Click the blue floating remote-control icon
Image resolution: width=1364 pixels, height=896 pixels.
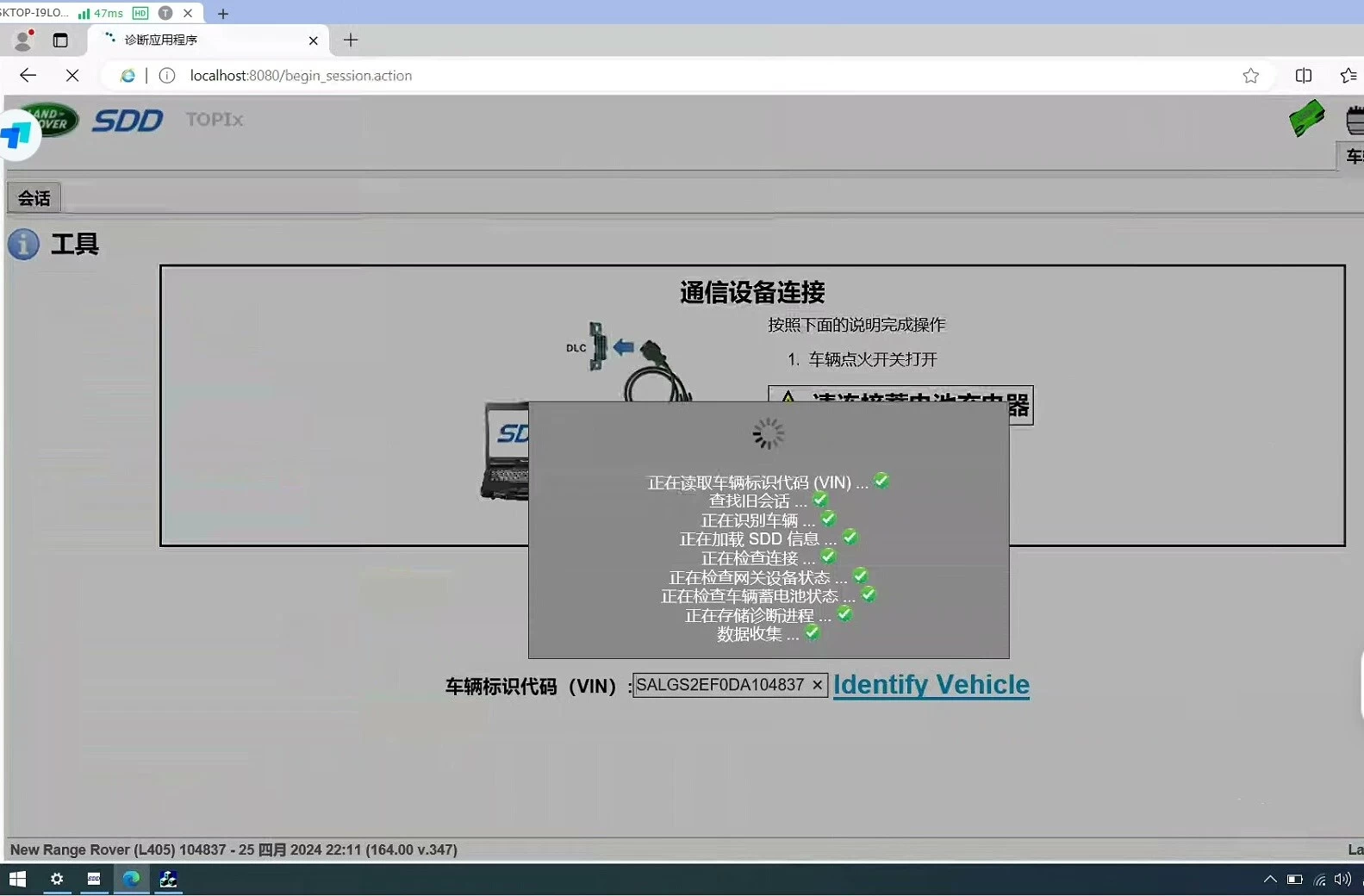coord(16,134)
